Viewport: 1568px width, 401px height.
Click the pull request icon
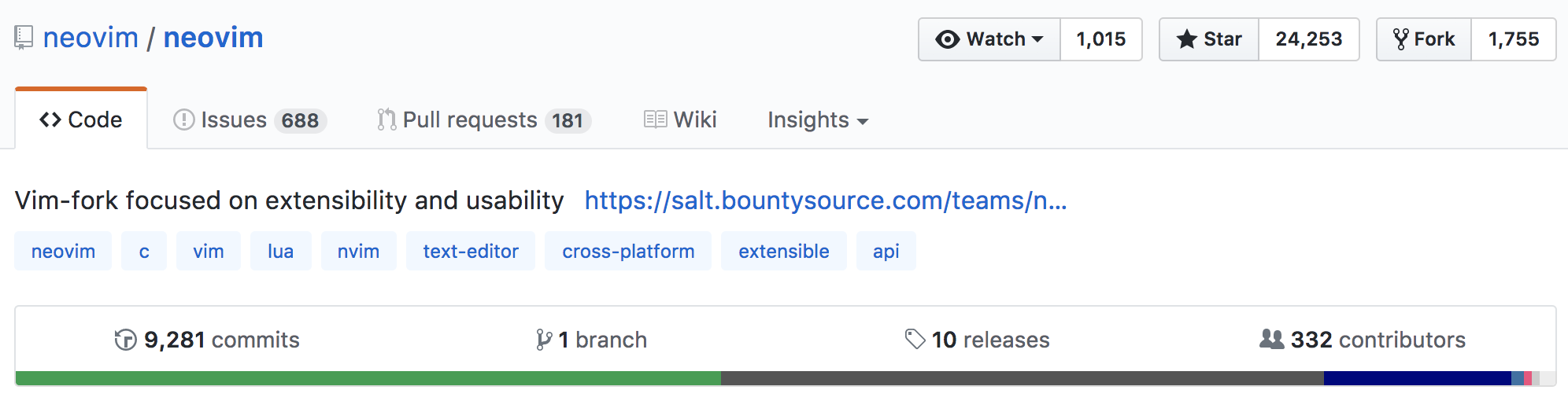(x=386, y=120)
